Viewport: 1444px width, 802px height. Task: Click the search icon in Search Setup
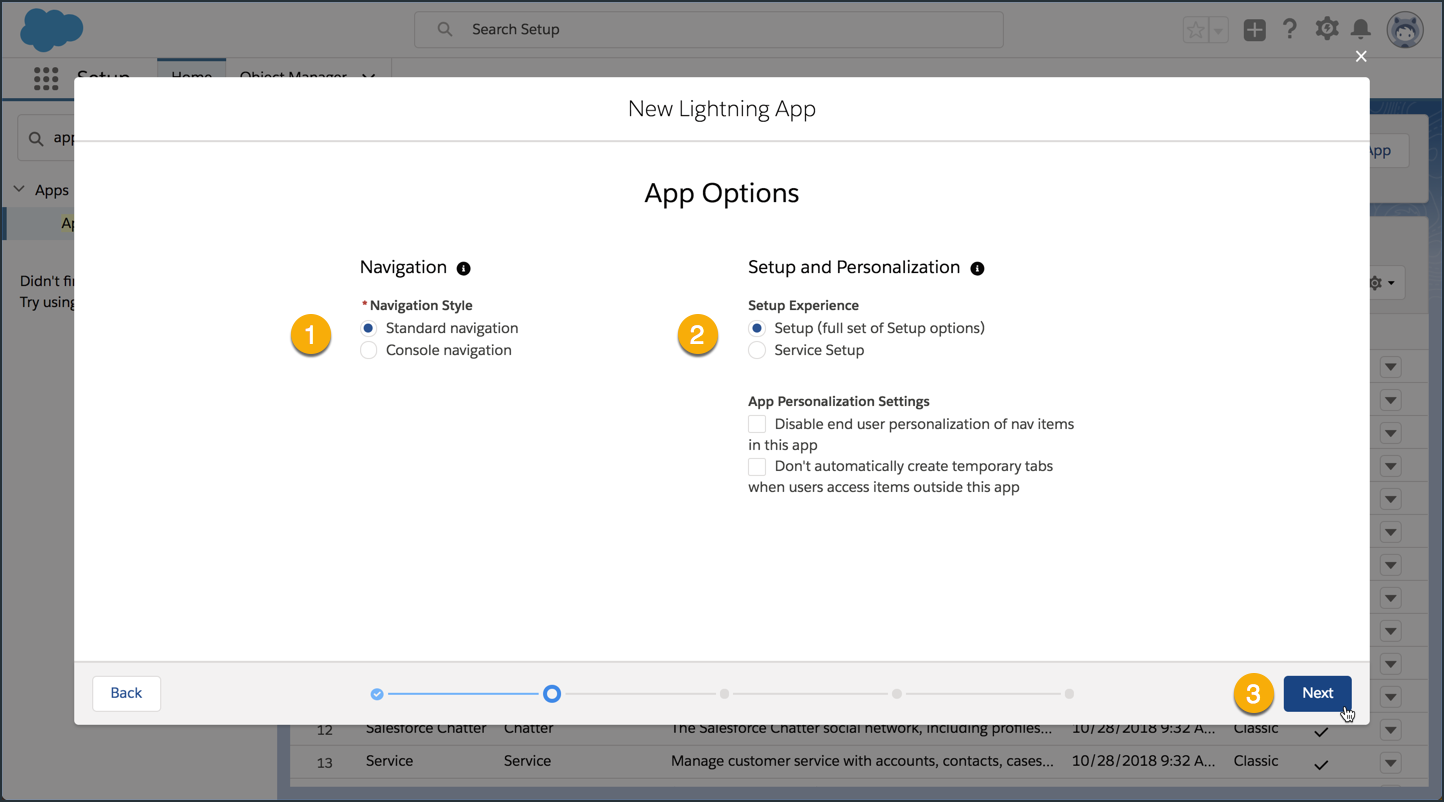click(445, 29)
